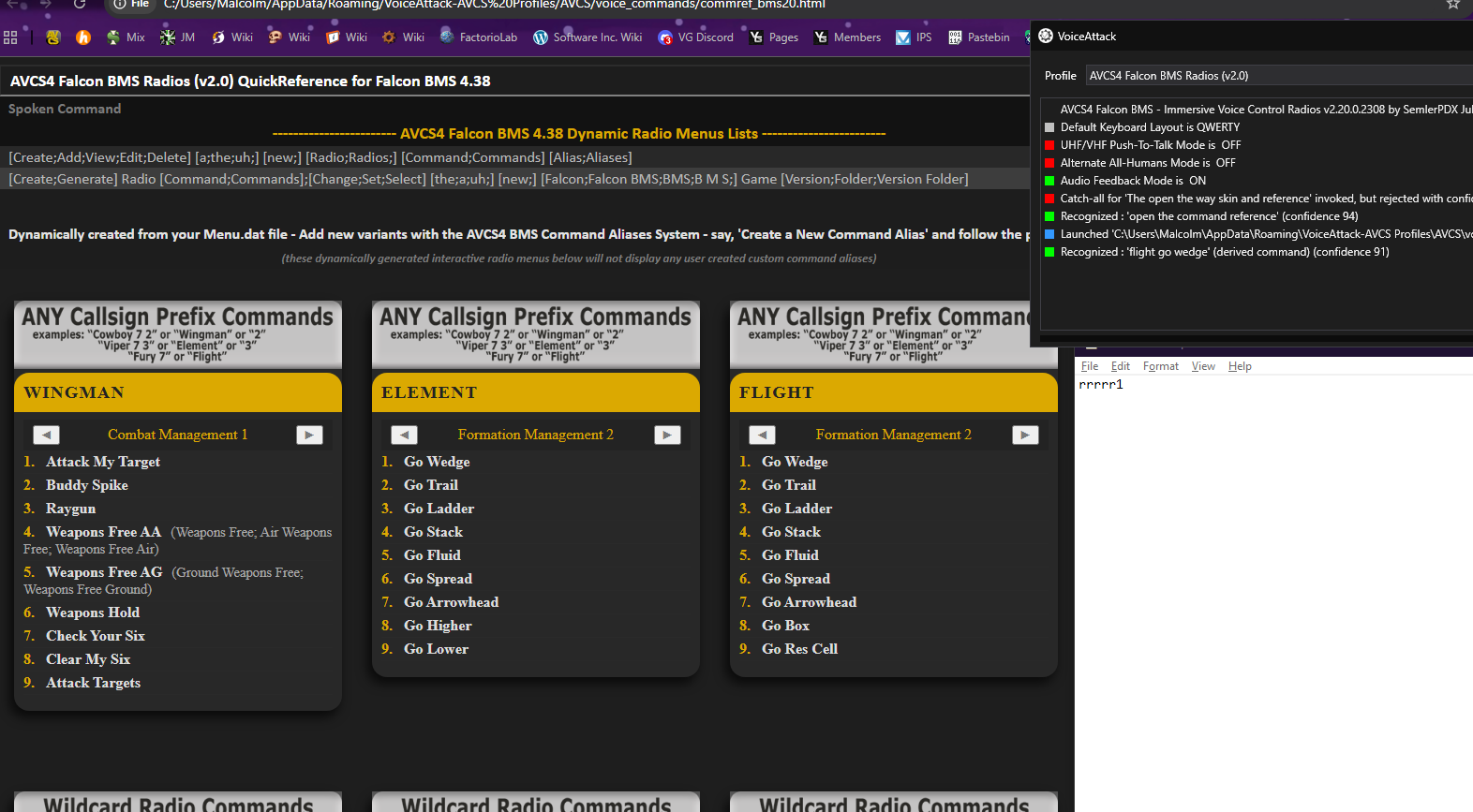Advance to next menu in ELEMENT panel

pos(667,435)
